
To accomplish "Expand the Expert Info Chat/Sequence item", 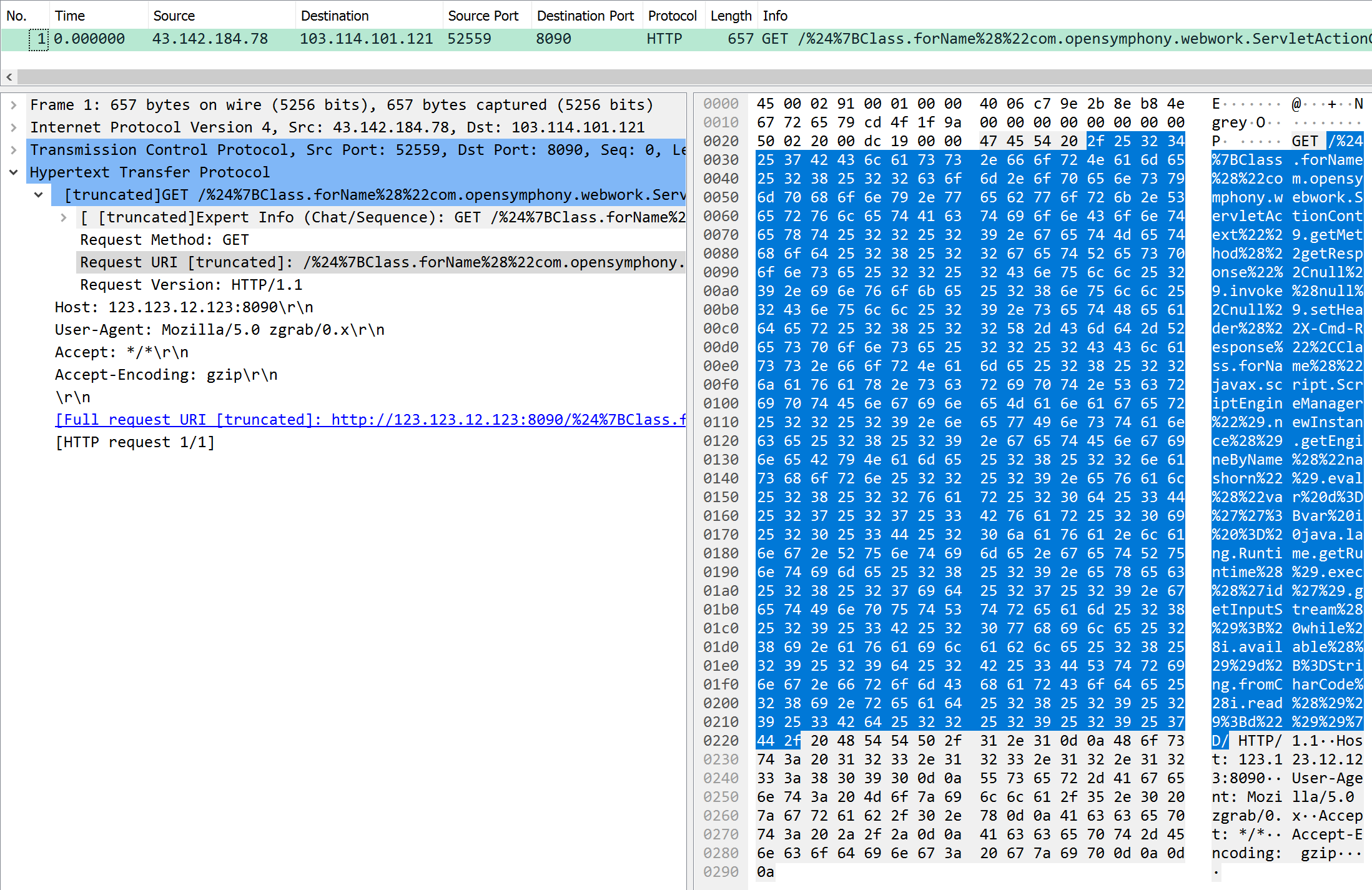I will 63,217.
